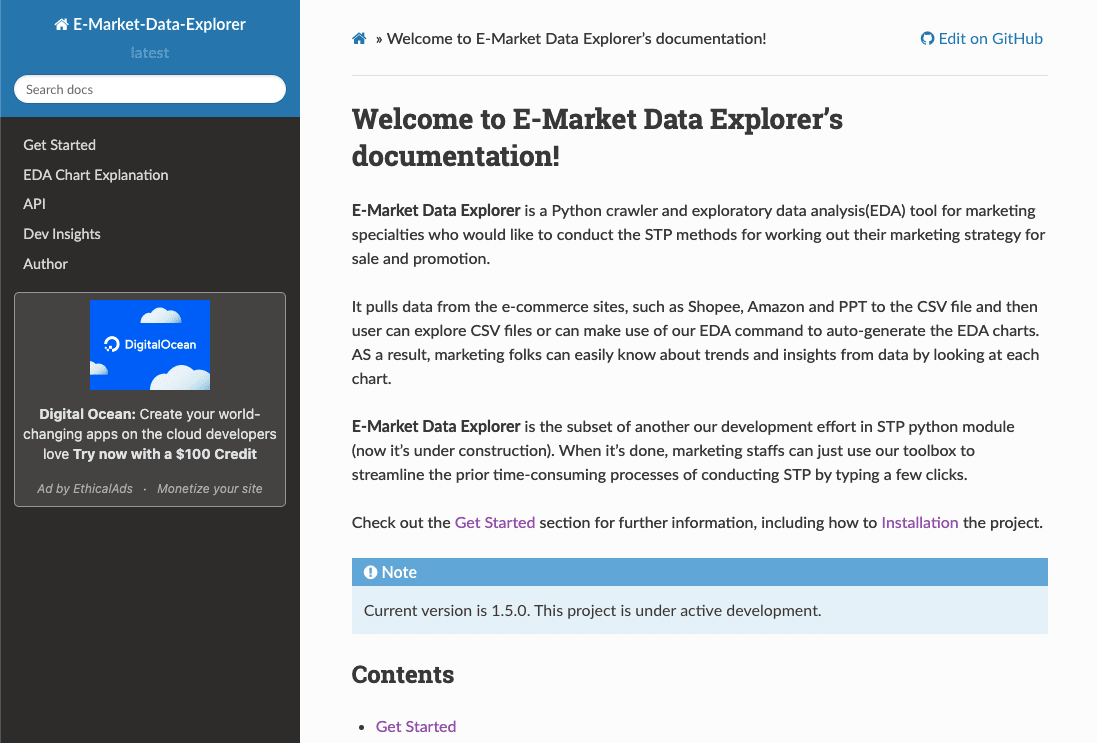Click the 'latest' version label

150,52
